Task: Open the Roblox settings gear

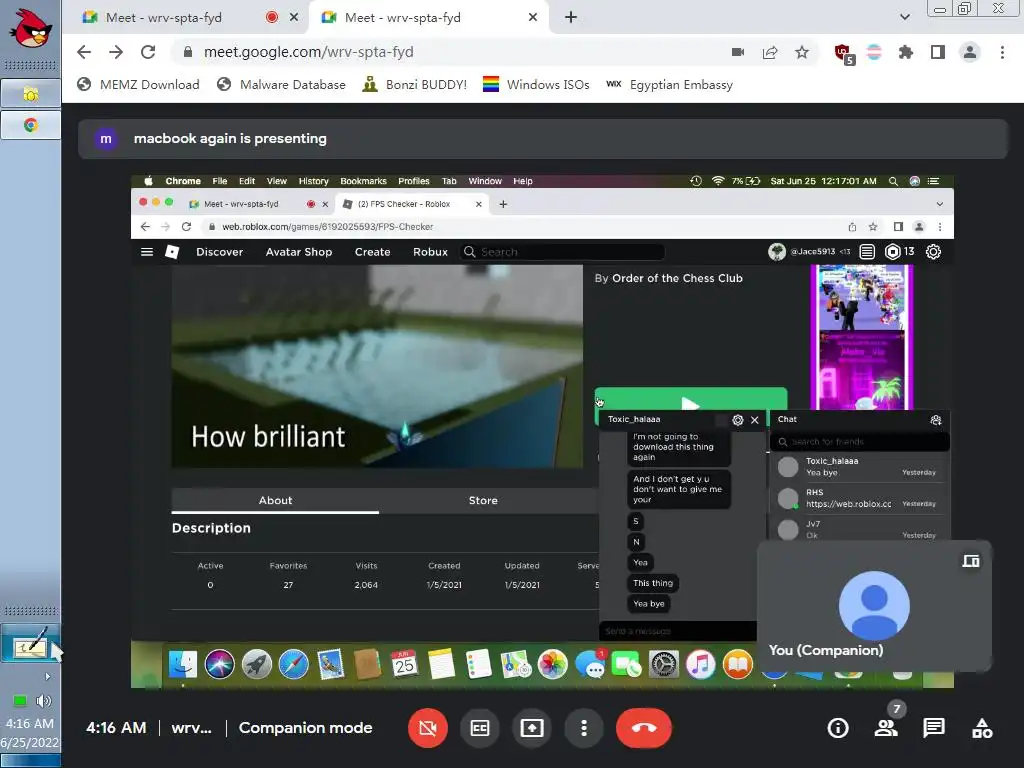Action: 933,251
